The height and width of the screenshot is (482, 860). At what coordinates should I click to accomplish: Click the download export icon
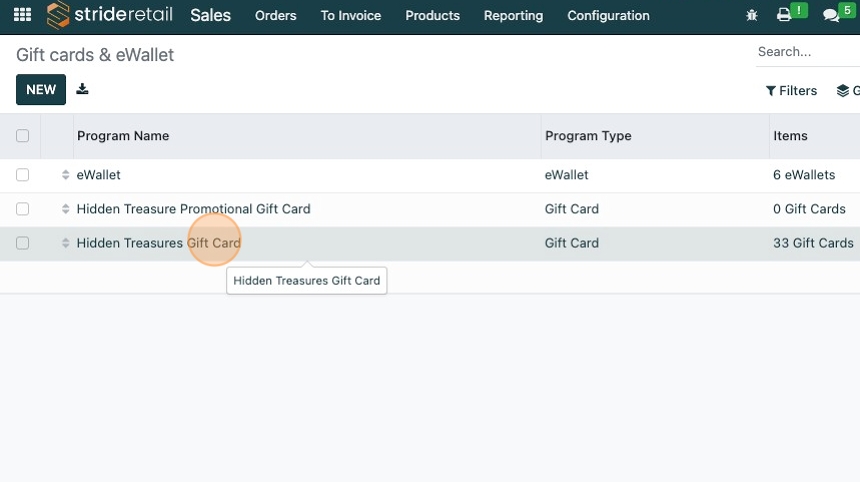(82, 89)
